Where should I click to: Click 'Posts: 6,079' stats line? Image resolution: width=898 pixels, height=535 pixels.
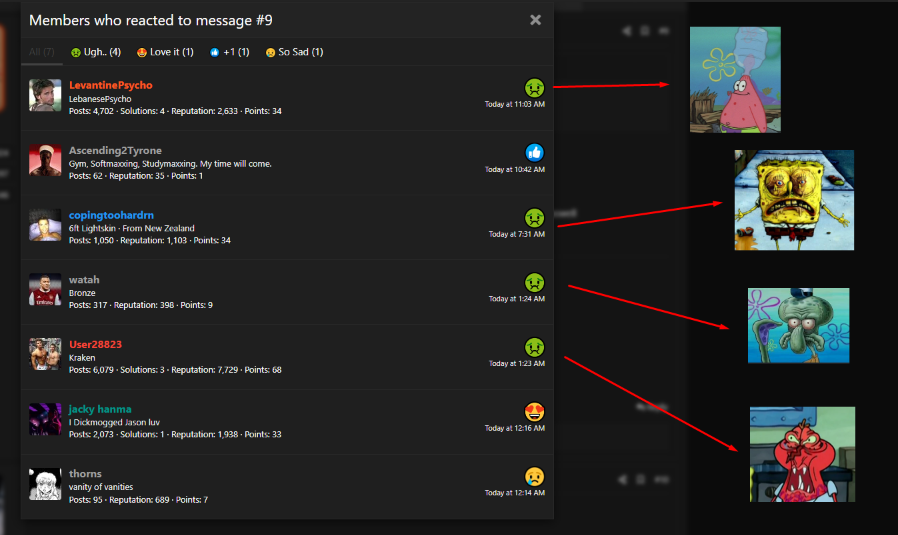pyautogui.click(x=175, y=370)
